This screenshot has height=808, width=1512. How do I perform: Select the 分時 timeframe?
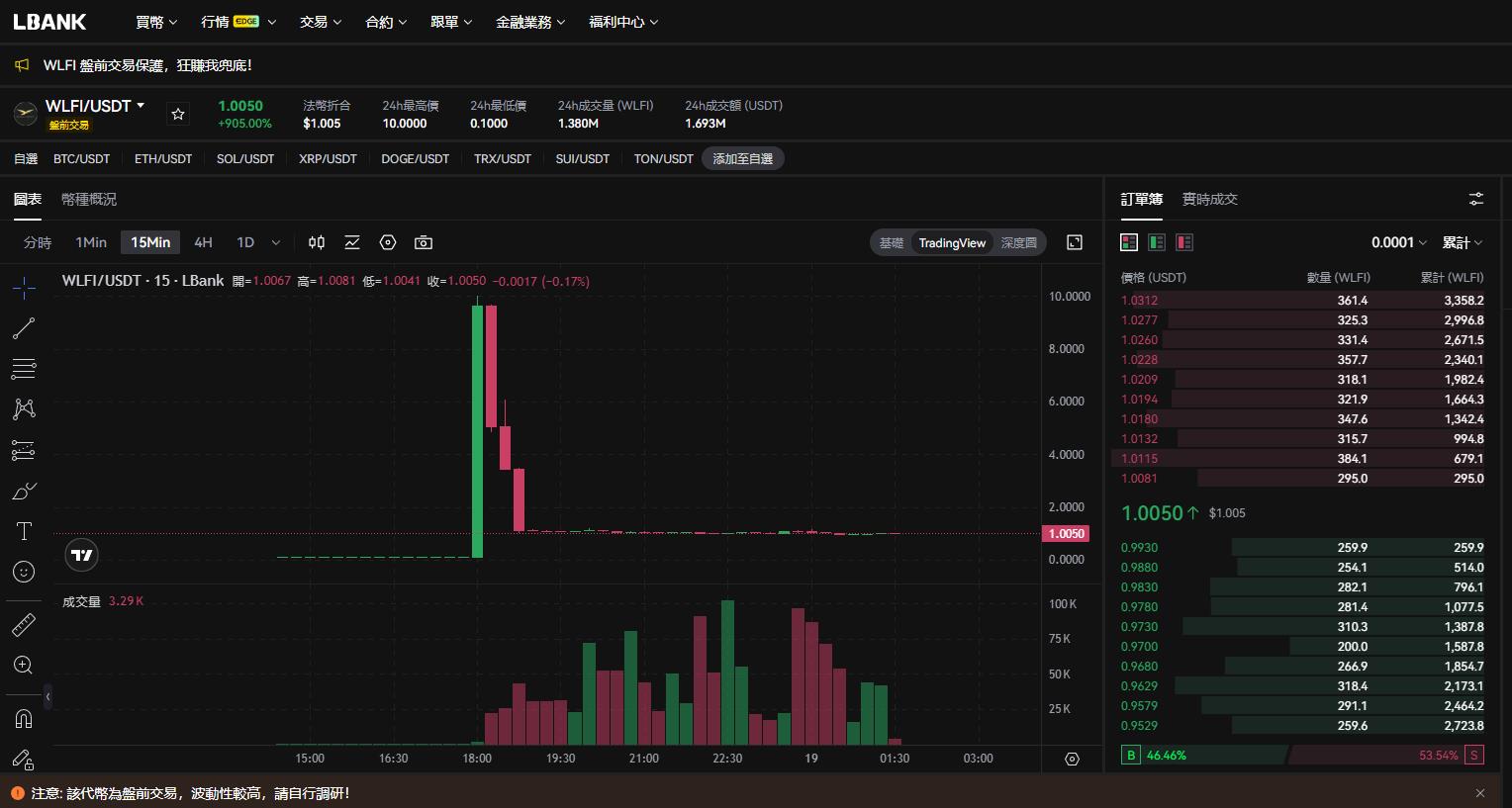(38, 242)
